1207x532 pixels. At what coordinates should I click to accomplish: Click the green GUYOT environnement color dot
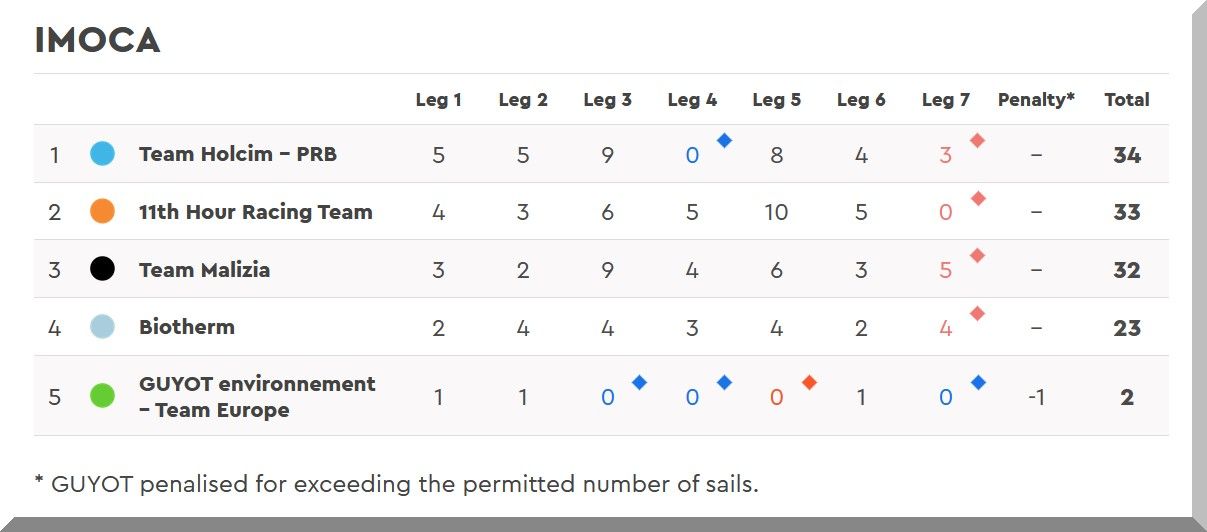[x=102, y=396]
